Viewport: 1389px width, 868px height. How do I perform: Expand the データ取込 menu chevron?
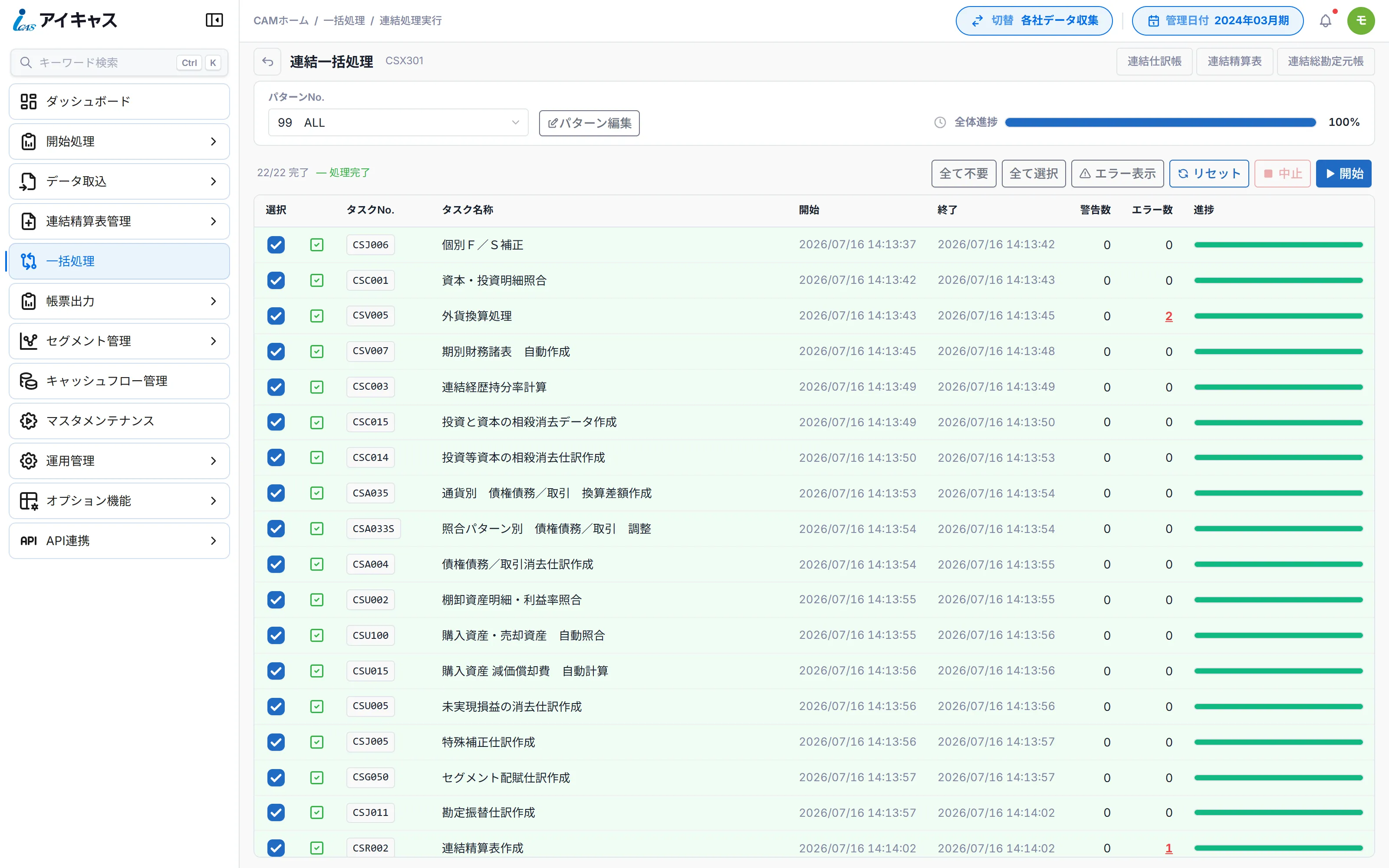pyautogui.click(x=214, y=181)
